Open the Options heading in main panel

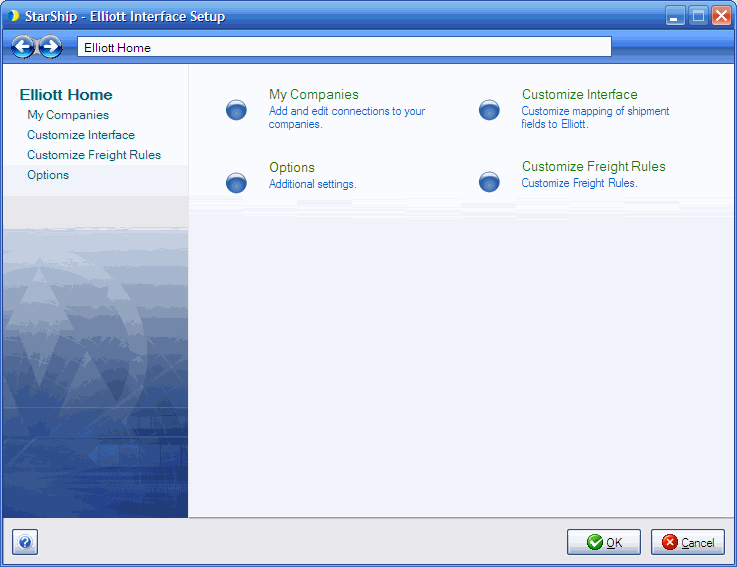(291, 167)
